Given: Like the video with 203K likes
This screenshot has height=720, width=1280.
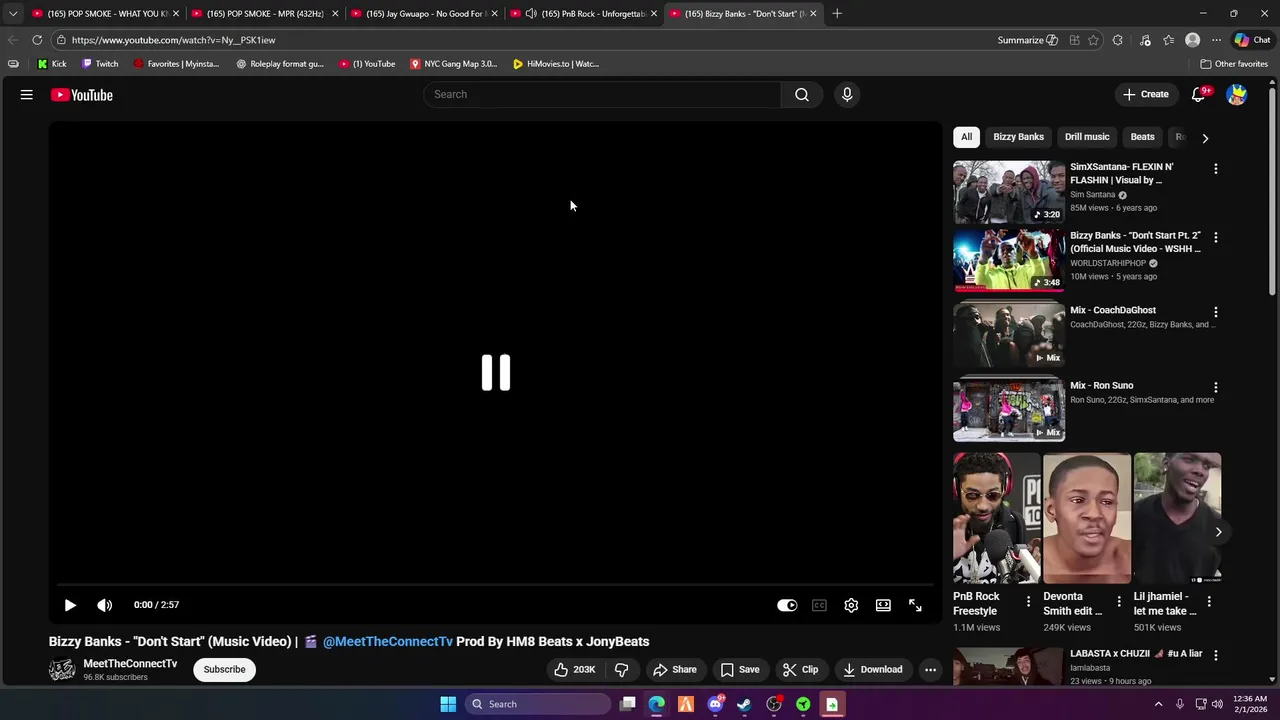Looking at the screenshot, I should pos(575,670).
